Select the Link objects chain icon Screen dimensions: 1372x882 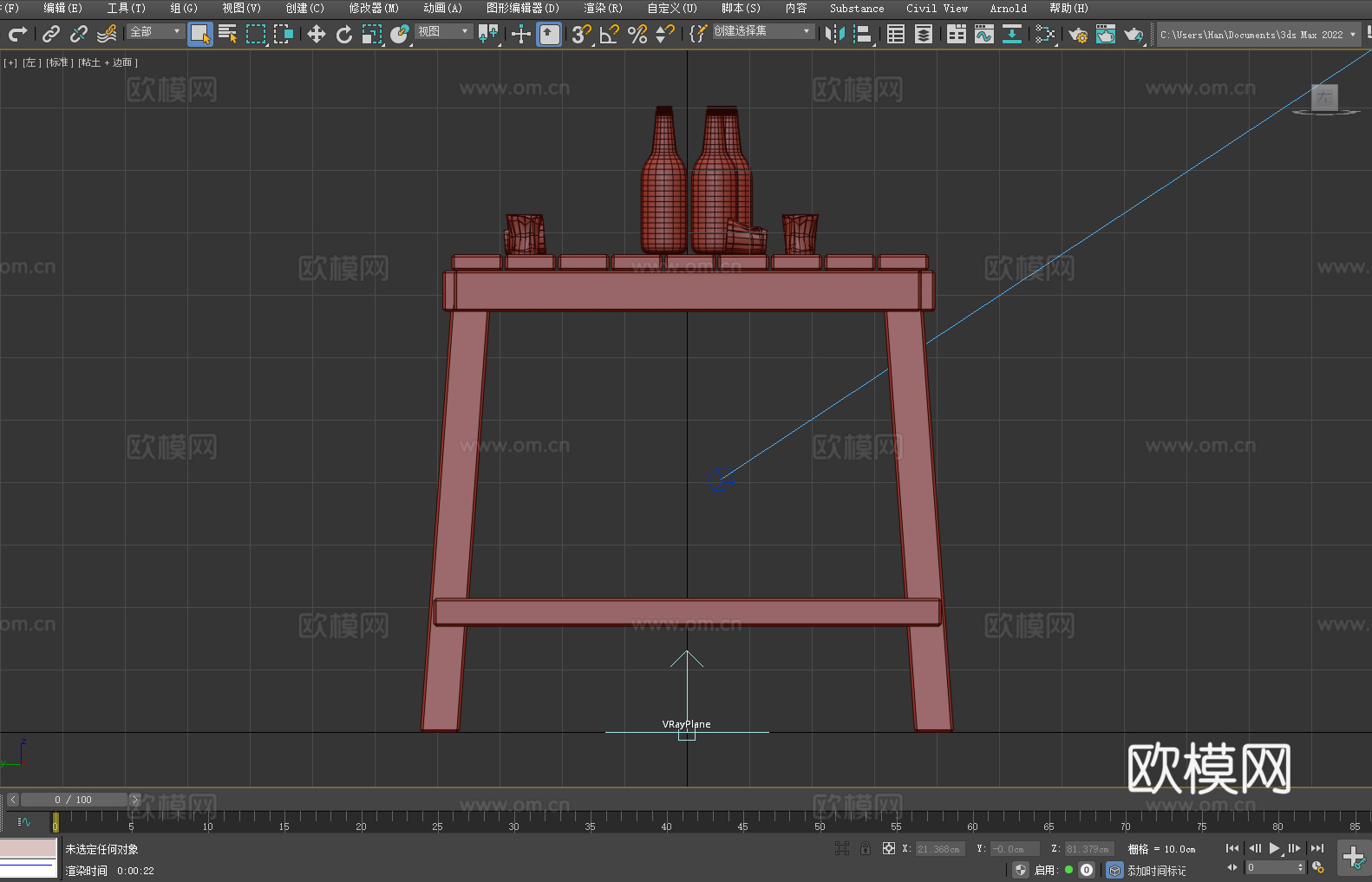point(51,34)
